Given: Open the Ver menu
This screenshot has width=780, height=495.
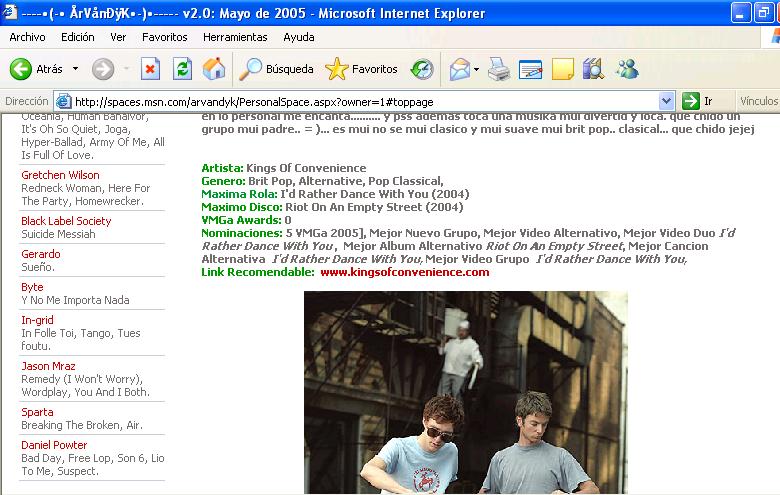Looking at the screenshot, I should [x=118, y=37].
